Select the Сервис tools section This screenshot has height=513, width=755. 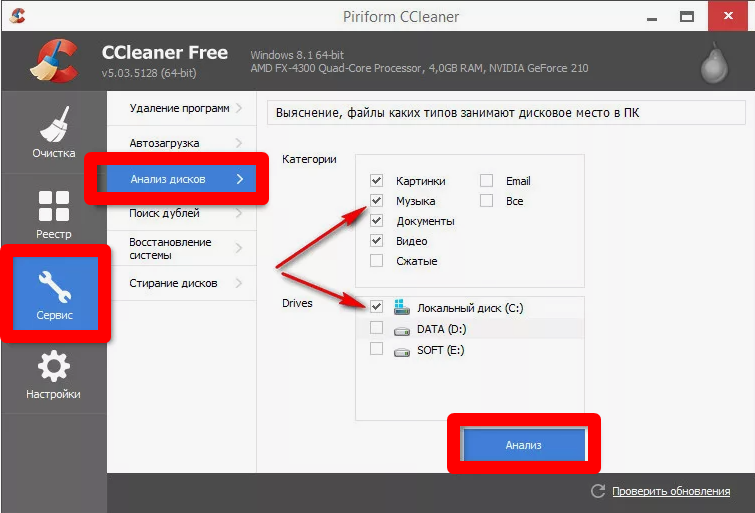tap(55, 293)
